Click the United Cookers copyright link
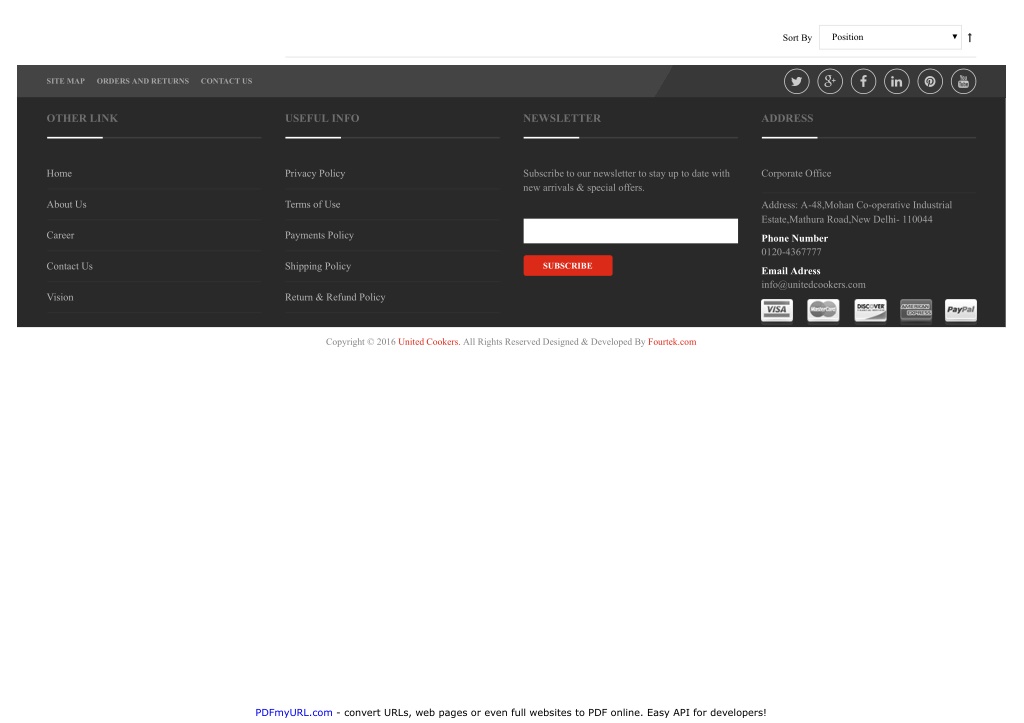Viewport: 1024px width, 723px height. point(428,342)
